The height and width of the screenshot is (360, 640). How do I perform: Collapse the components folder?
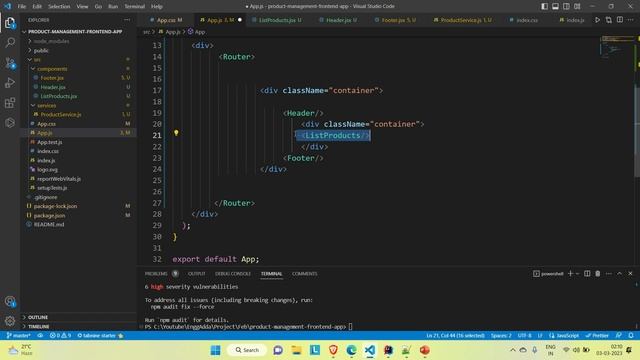tap(33, 69)
